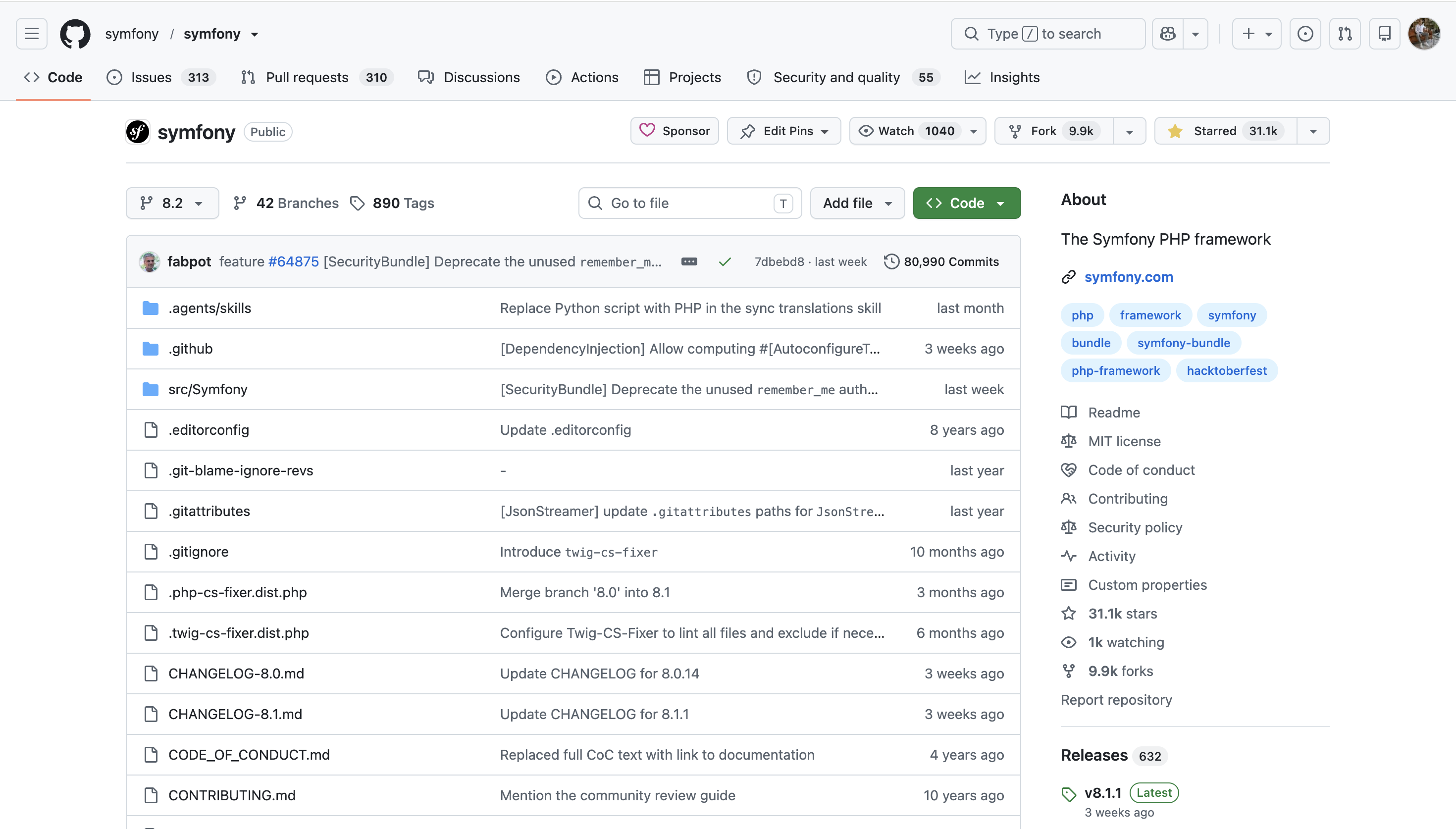Switch to Issues tab
Image resolution: width=1456 pixels, height=829 pixels.
(161, 77)
